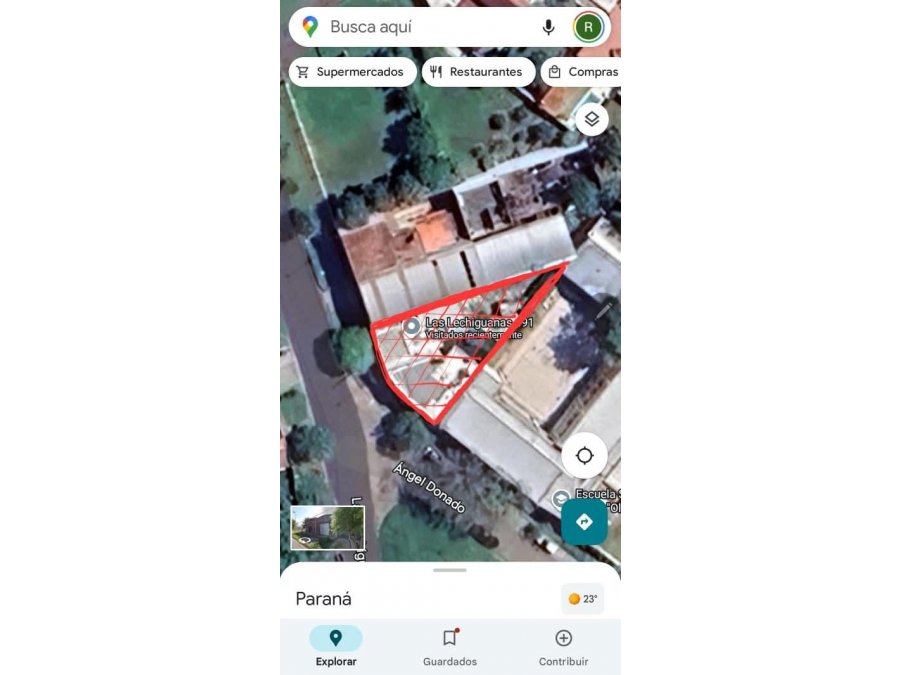Screen dimensions: 900x675
Task: Tap the microphone voice search icon
Action: pos(548,27)
